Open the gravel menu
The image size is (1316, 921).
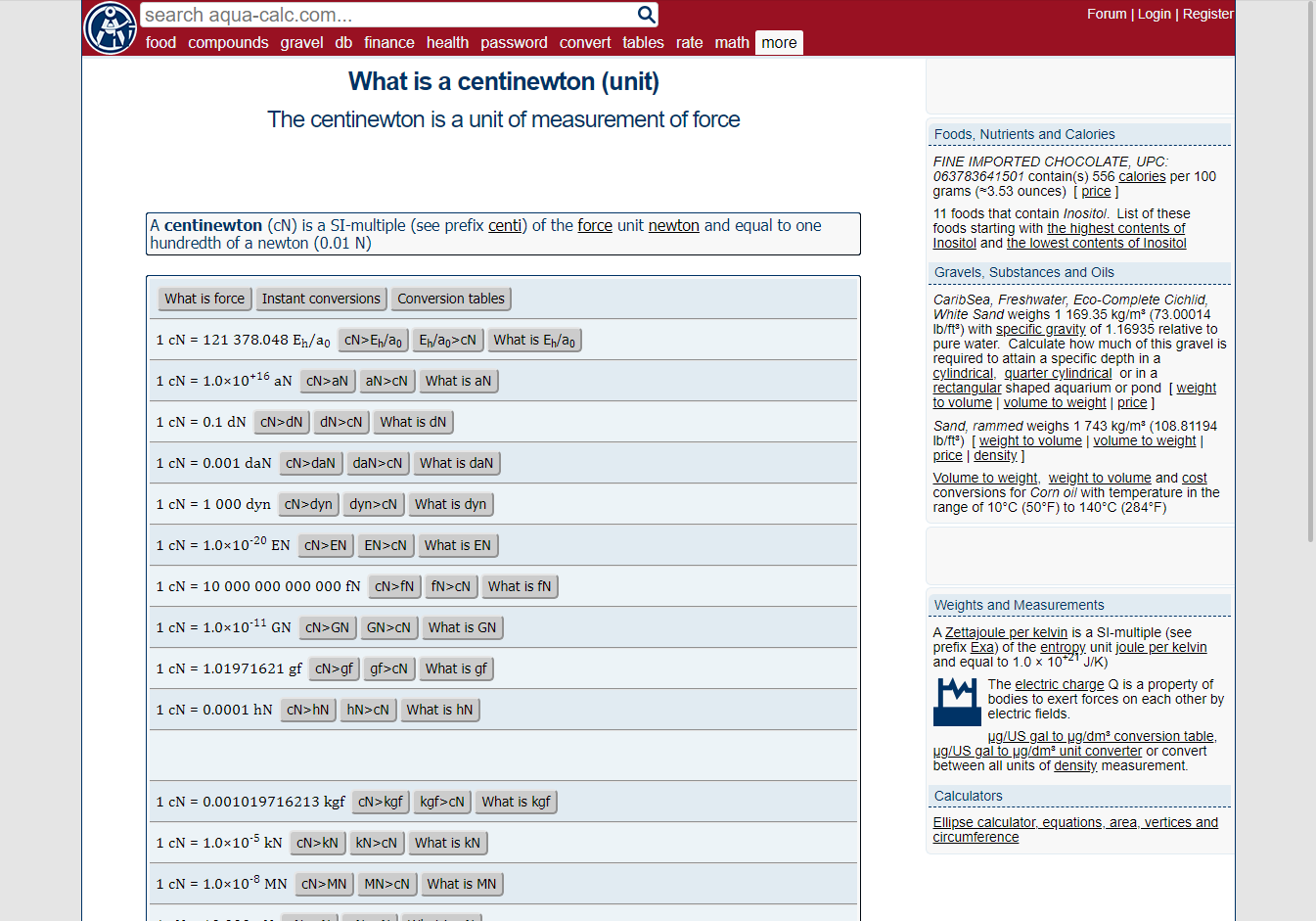pyautogui.click(x=301, y=43)
